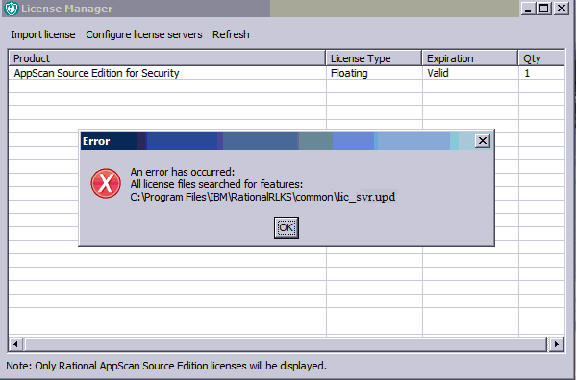Screen dimensions: 577x380
Task: Open Configure license servers
Action: tap(144, 35)
